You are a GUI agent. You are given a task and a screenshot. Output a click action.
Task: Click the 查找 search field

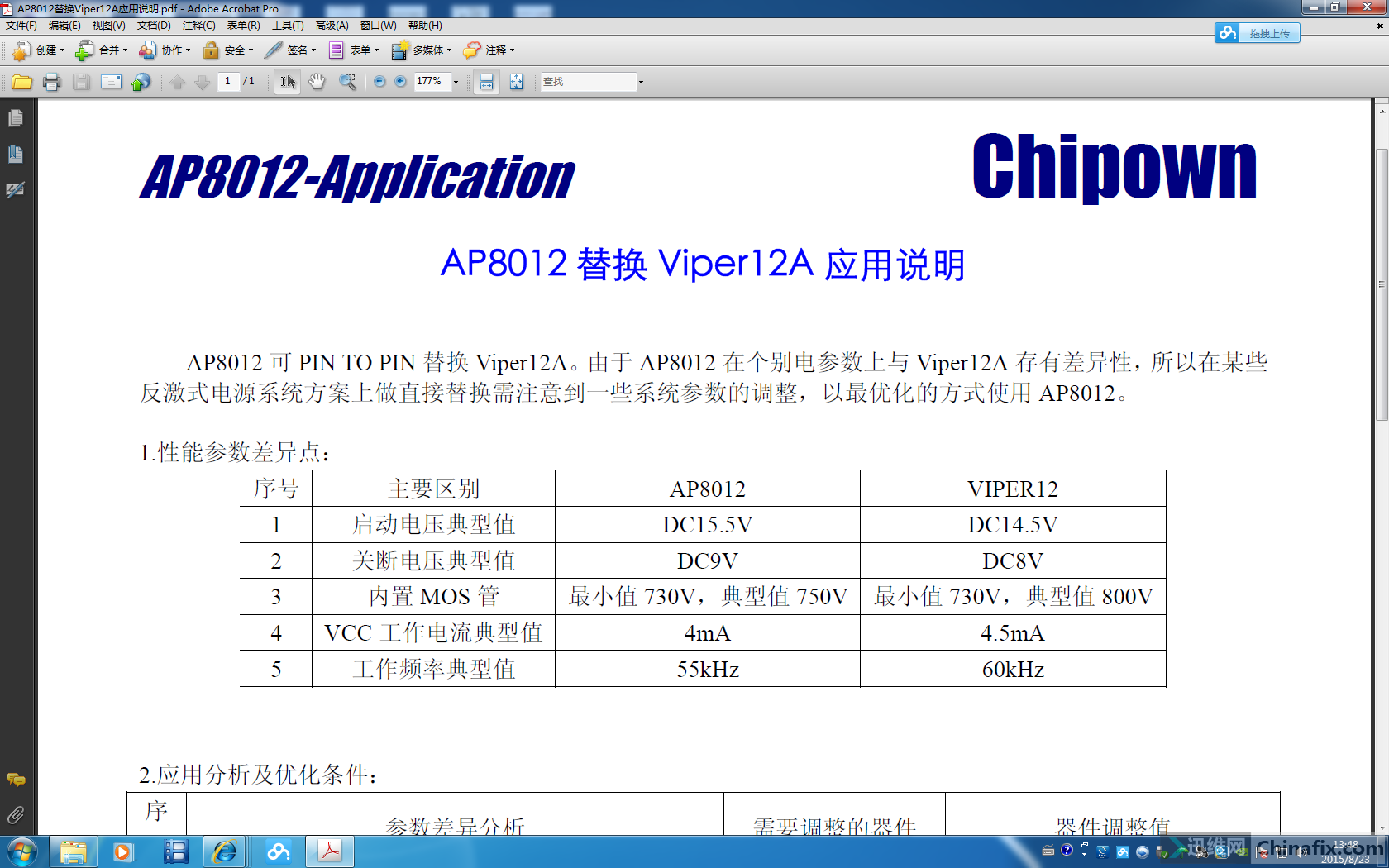pos(588,82)
